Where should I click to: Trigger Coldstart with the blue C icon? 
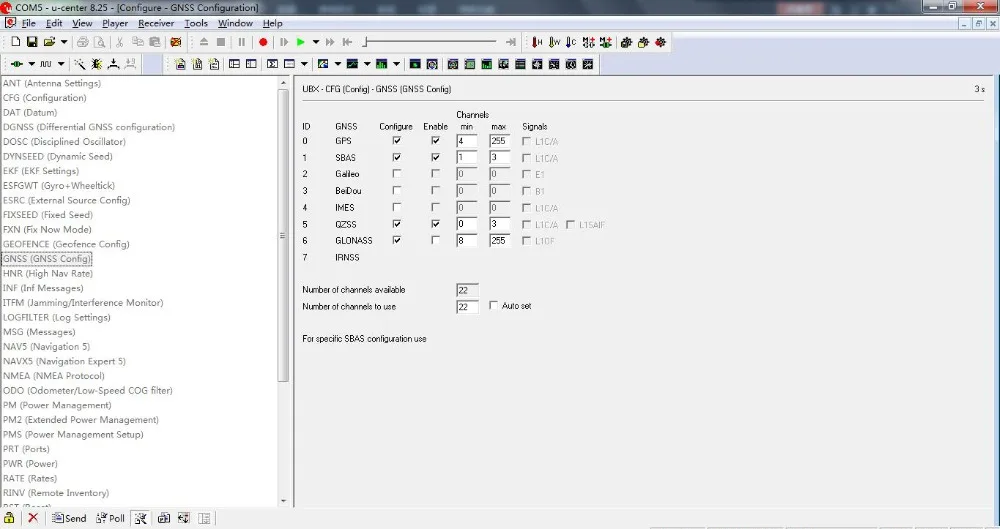571,42
